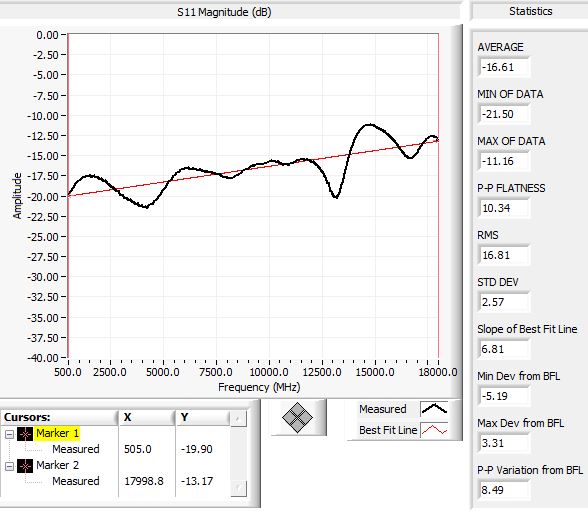Click the Best Fit Line legend sample

(434, 430)
